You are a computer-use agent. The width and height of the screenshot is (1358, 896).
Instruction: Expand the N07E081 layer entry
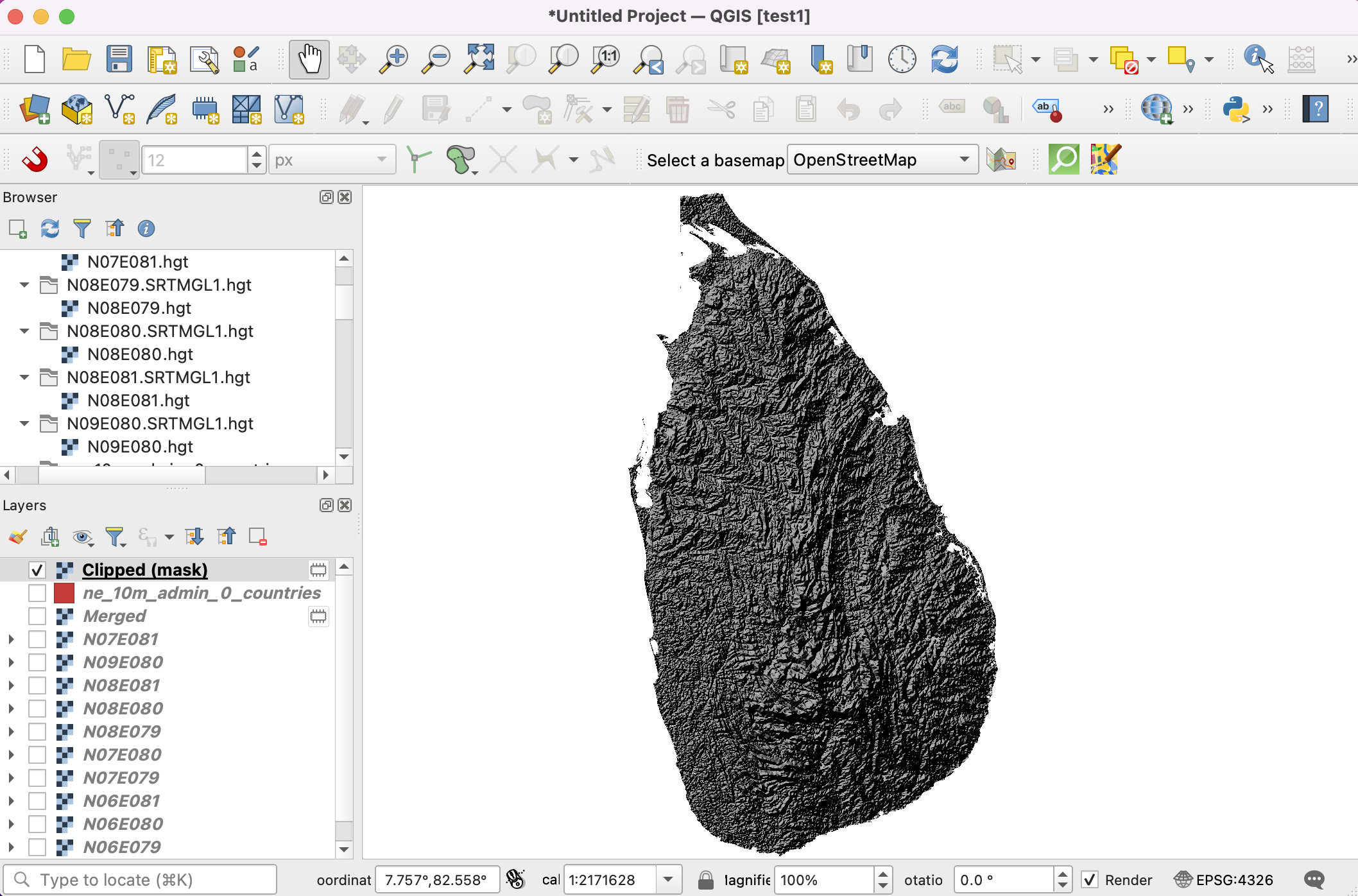pos(11,639)
